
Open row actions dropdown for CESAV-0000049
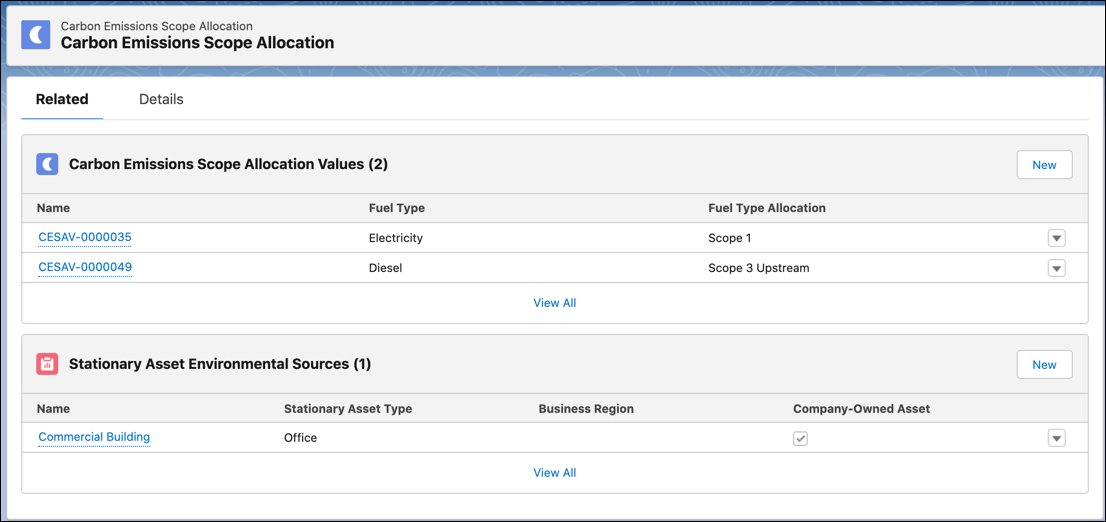pyautogui.click(x=1056, y=268)
